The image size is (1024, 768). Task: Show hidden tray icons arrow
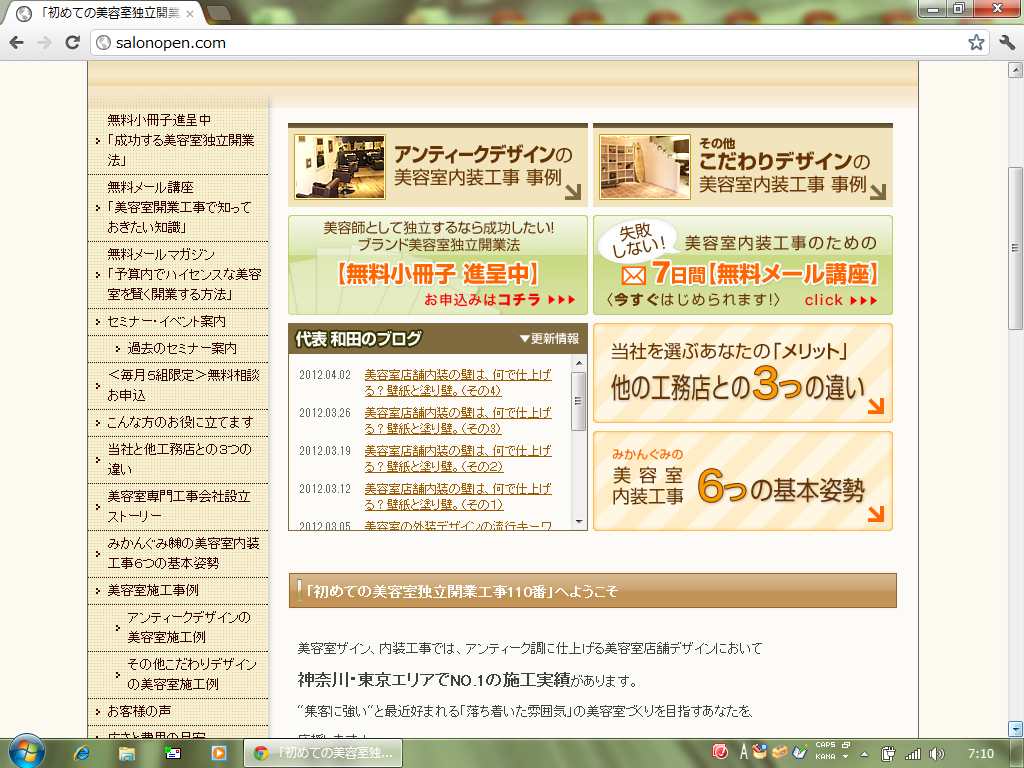[x=865, y=754]
